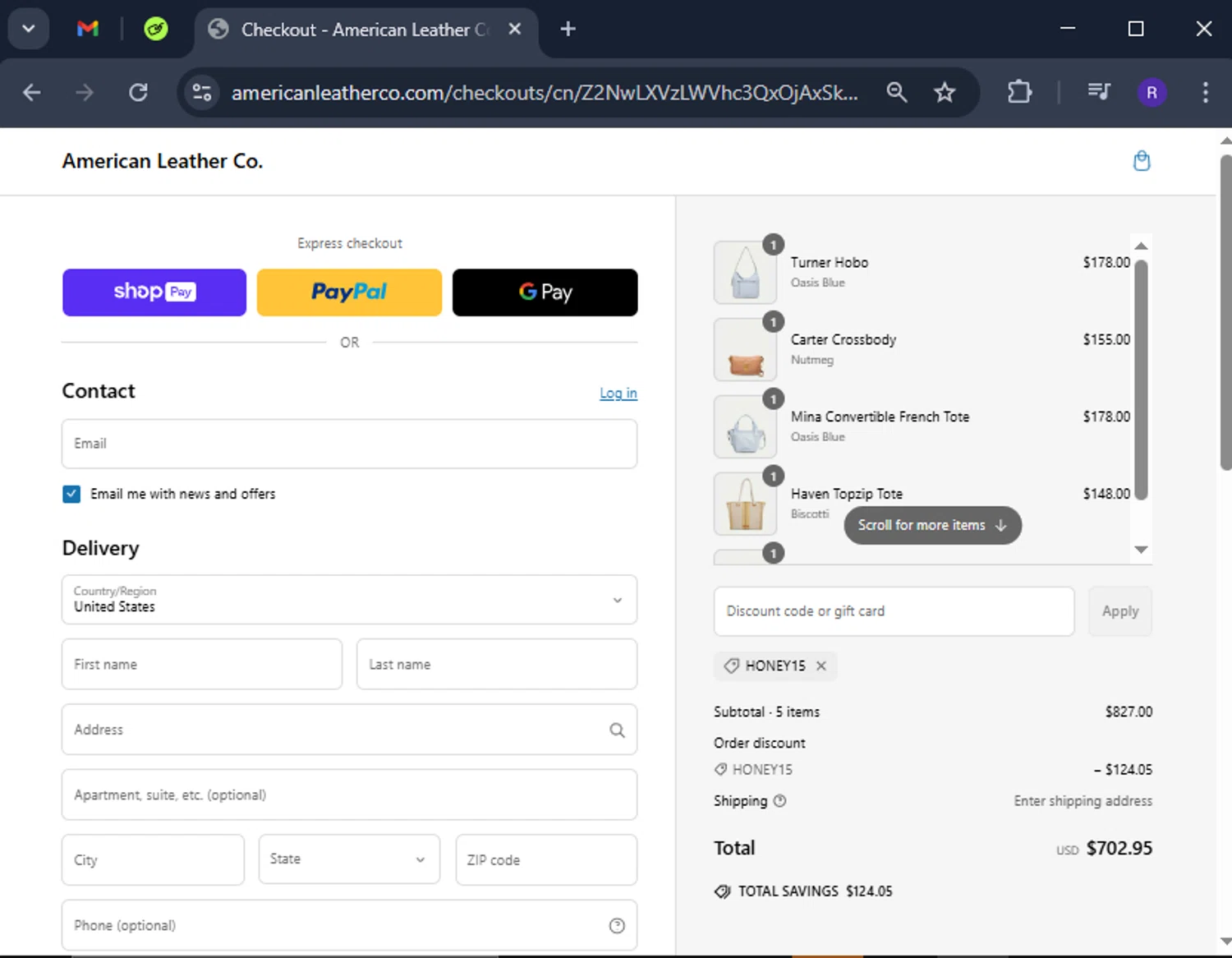
Task: Click the Enter shipping address text
Action: point(1083,801)
